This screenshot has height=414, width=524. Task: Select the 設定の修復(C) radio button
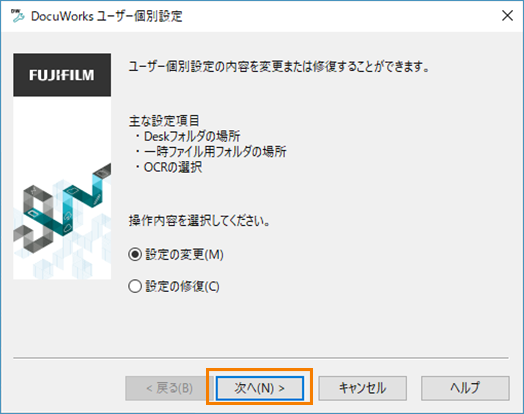[x=135, y=286]
